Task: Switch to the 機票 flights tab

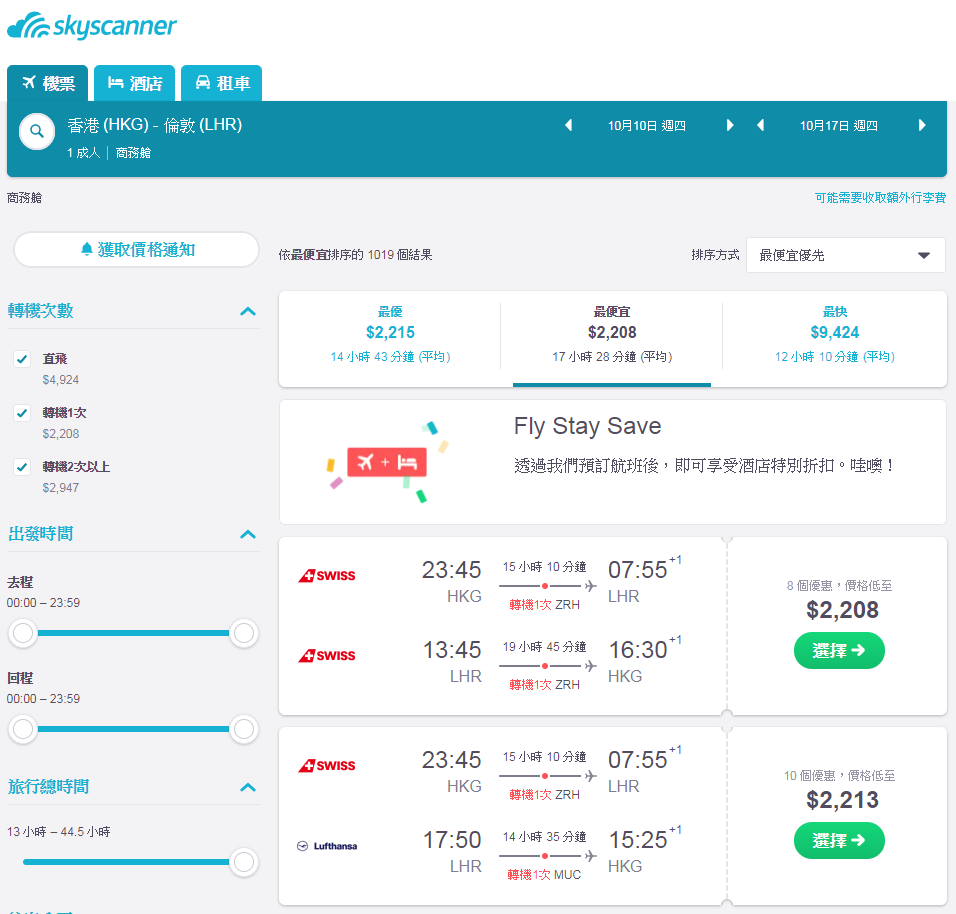Action: [48, 83]
